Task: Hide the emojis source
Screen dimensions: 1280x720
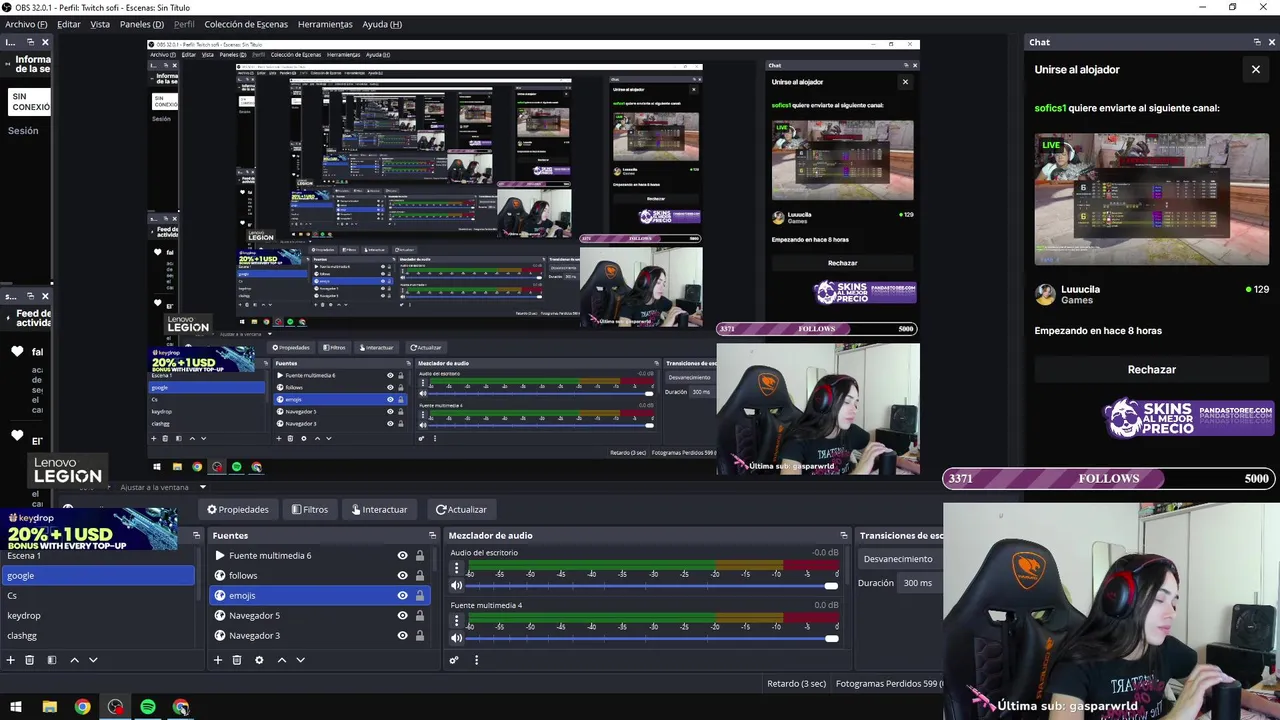Action: pyautogui.click(x=403, y=596)
